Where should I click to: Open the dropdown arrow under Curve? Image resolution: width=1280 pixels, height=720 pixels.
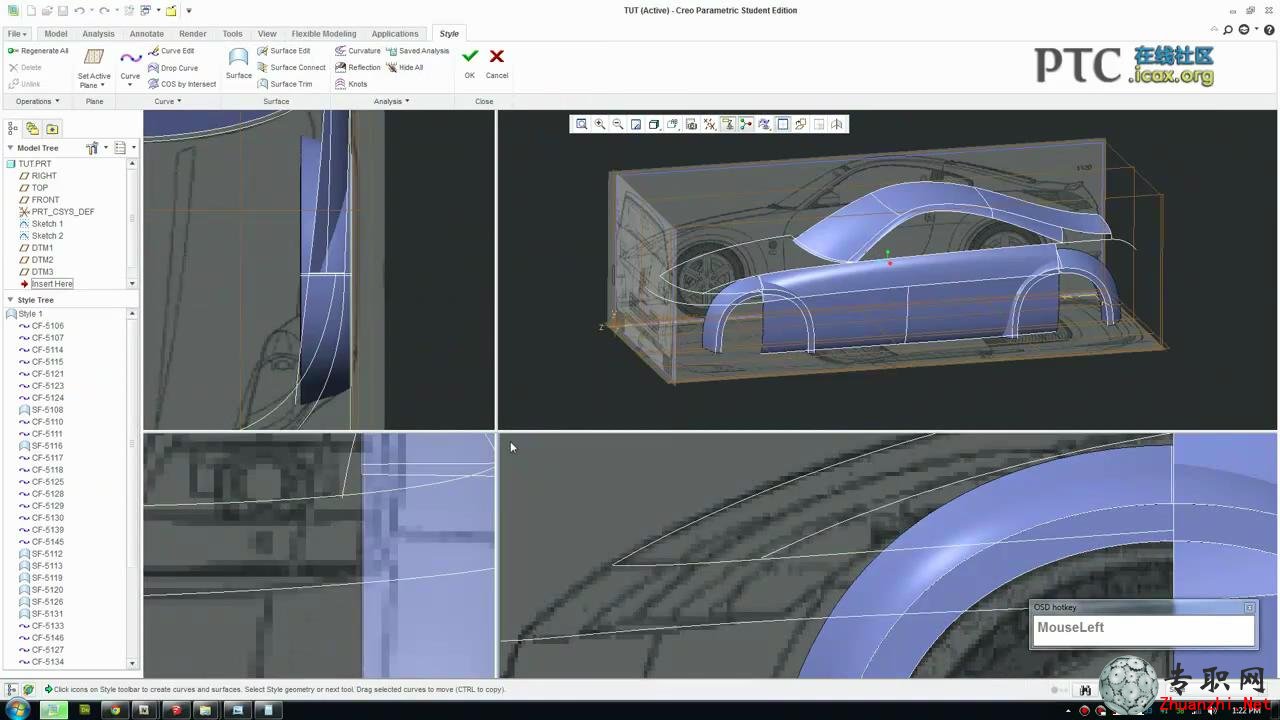pos(130,85)
